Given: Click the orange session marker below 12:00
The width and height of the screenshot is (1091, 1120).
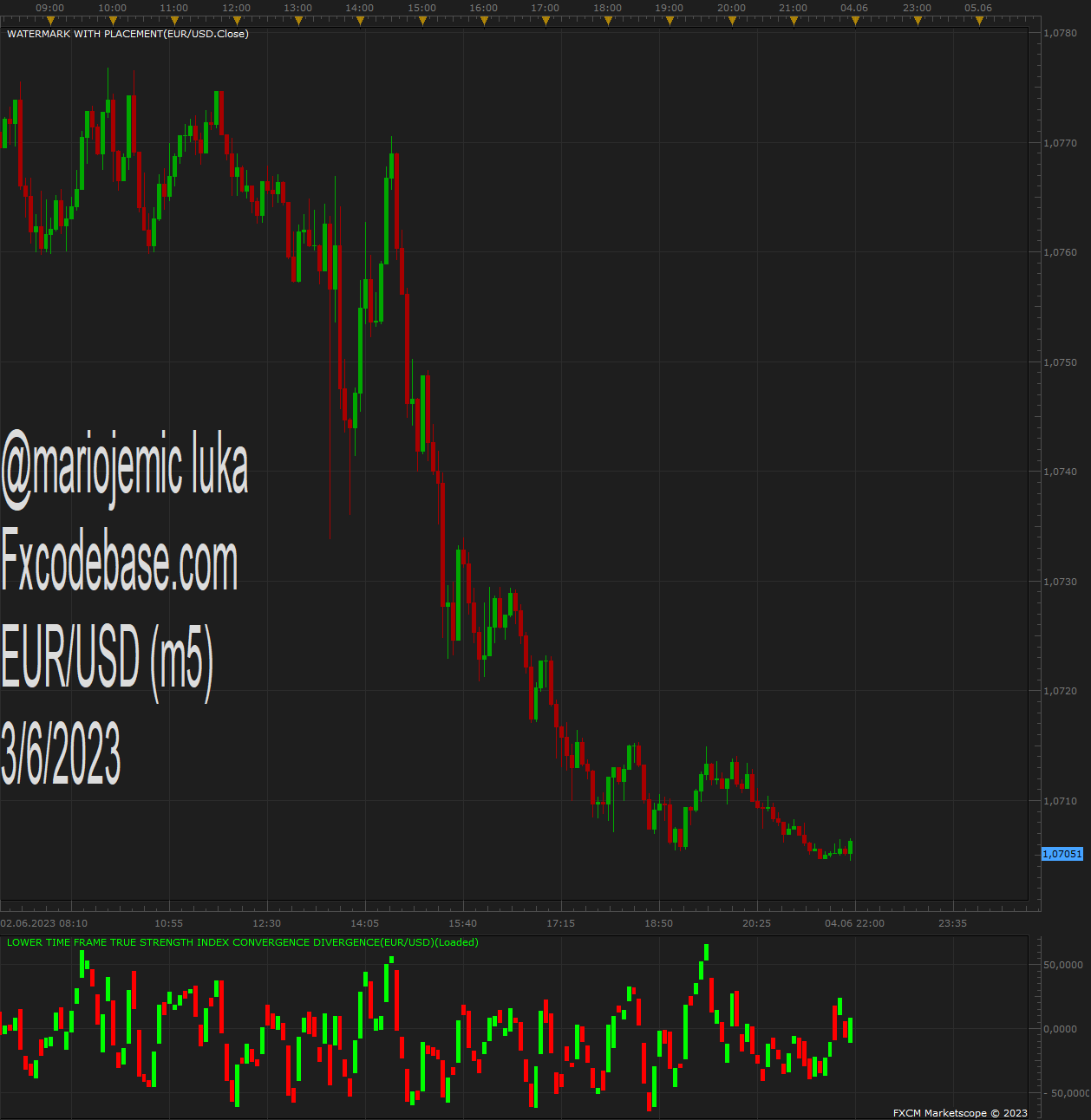Looking at the screenshot, I should 236,20.
